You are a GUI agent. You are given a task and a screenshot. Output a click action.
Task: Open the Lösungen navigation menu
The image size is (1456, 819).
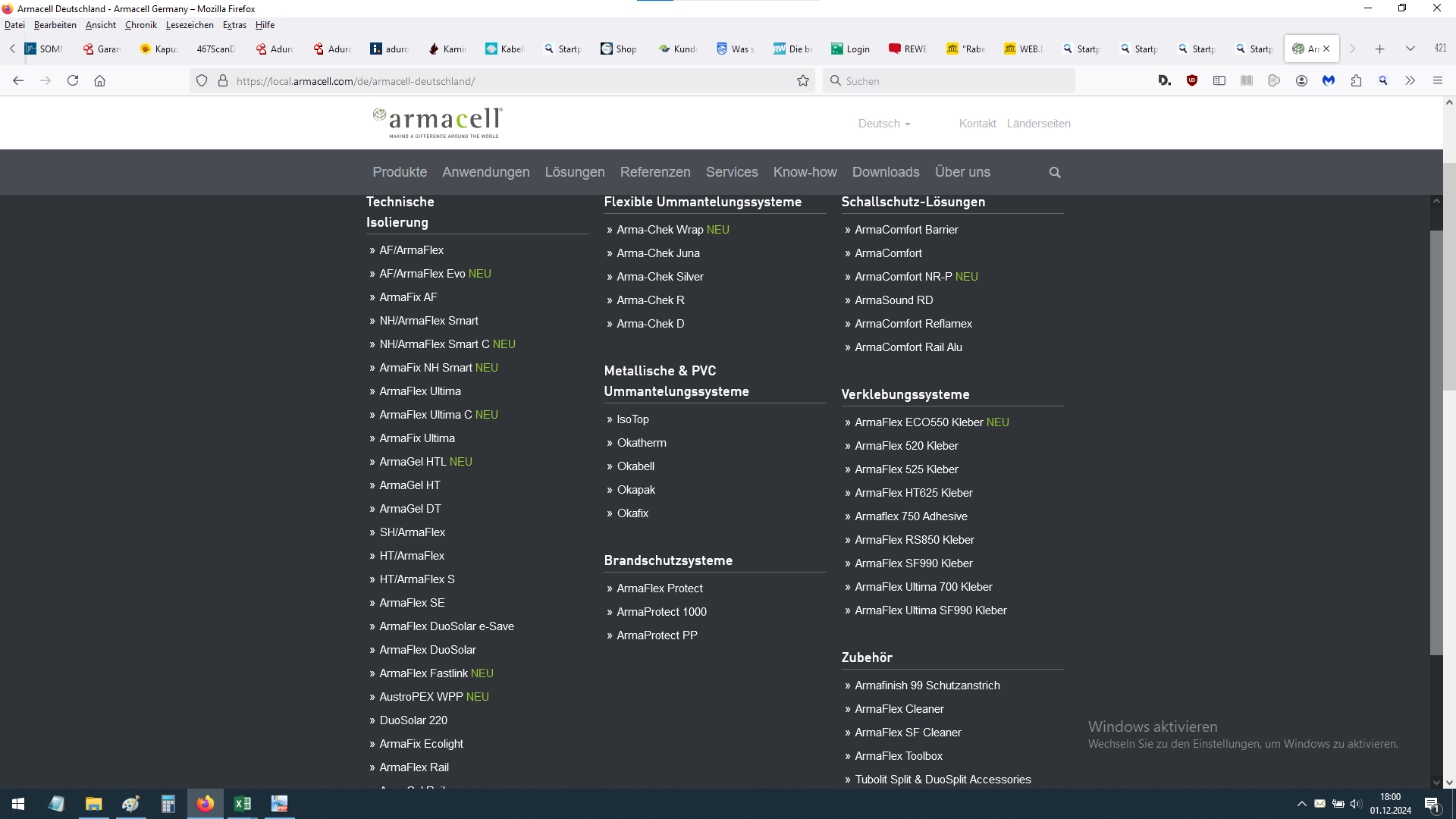coord(575,172)
